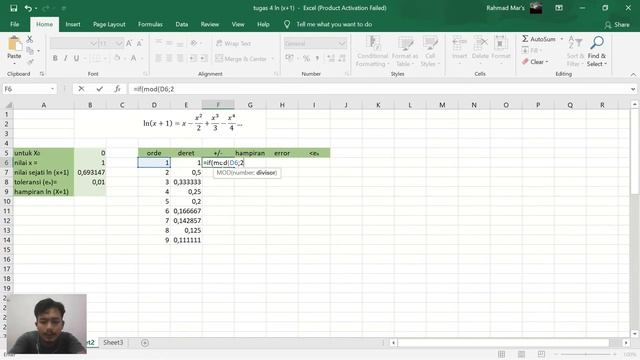Open the font size dropdown
This screenshot has height=360, width=640.
pos(119,43)
